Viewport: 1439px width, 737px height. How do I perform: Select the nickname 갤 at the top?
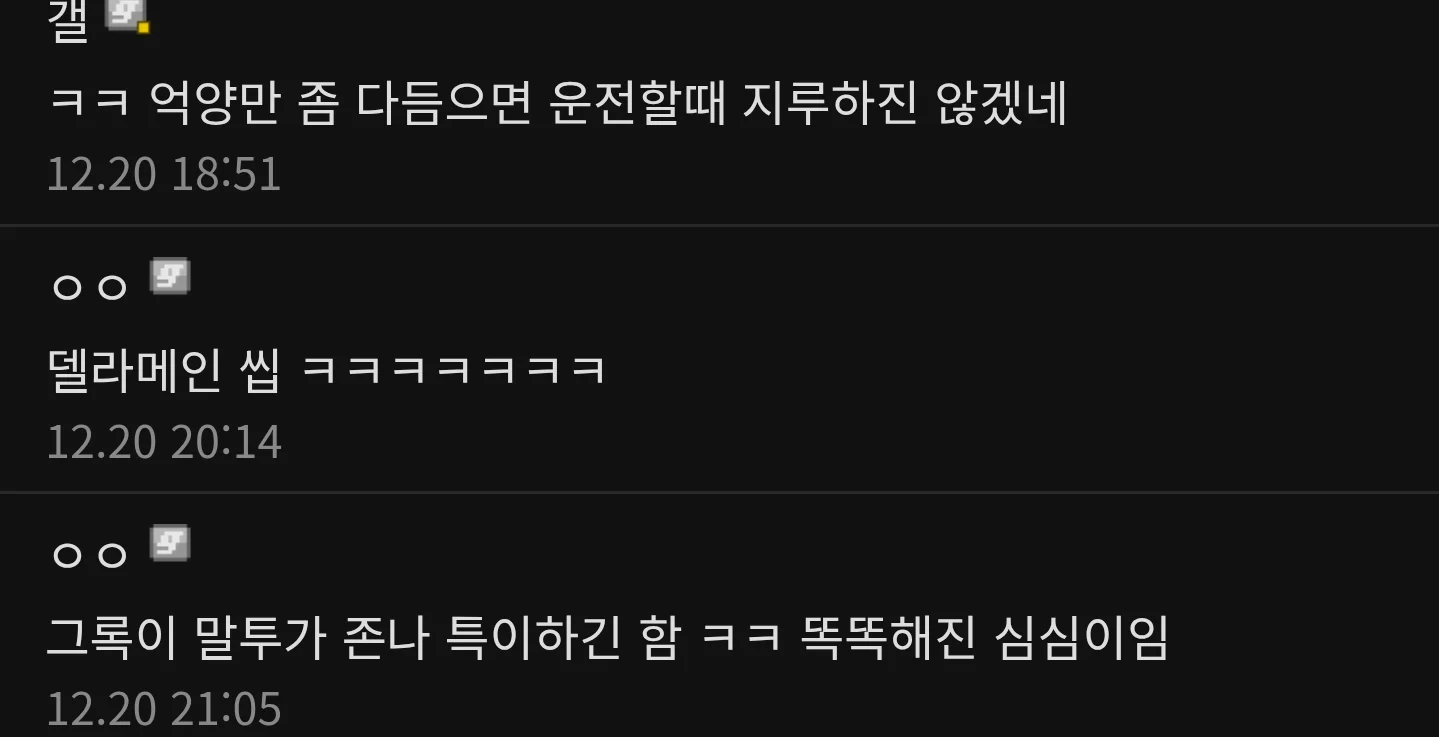(69, 20)
